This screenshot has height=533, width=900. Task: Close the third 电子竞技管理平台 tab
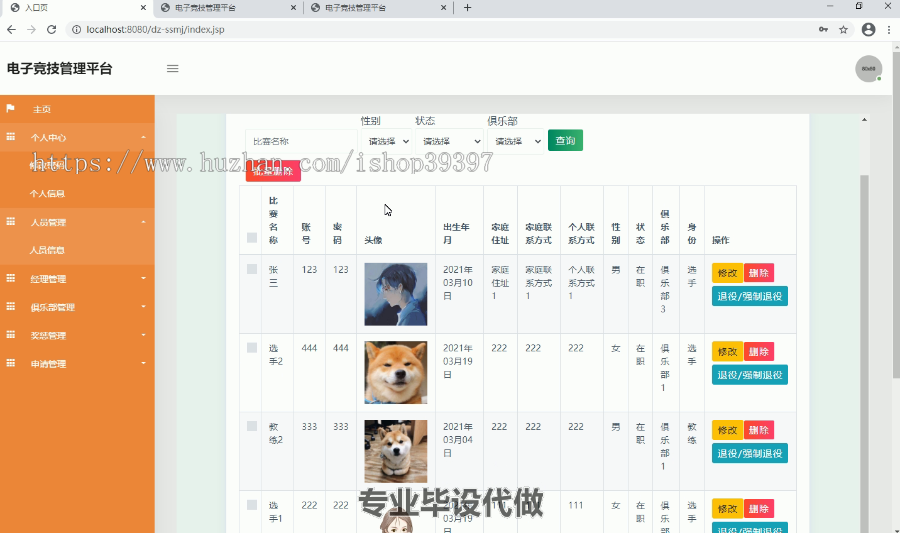coord(443,7)
